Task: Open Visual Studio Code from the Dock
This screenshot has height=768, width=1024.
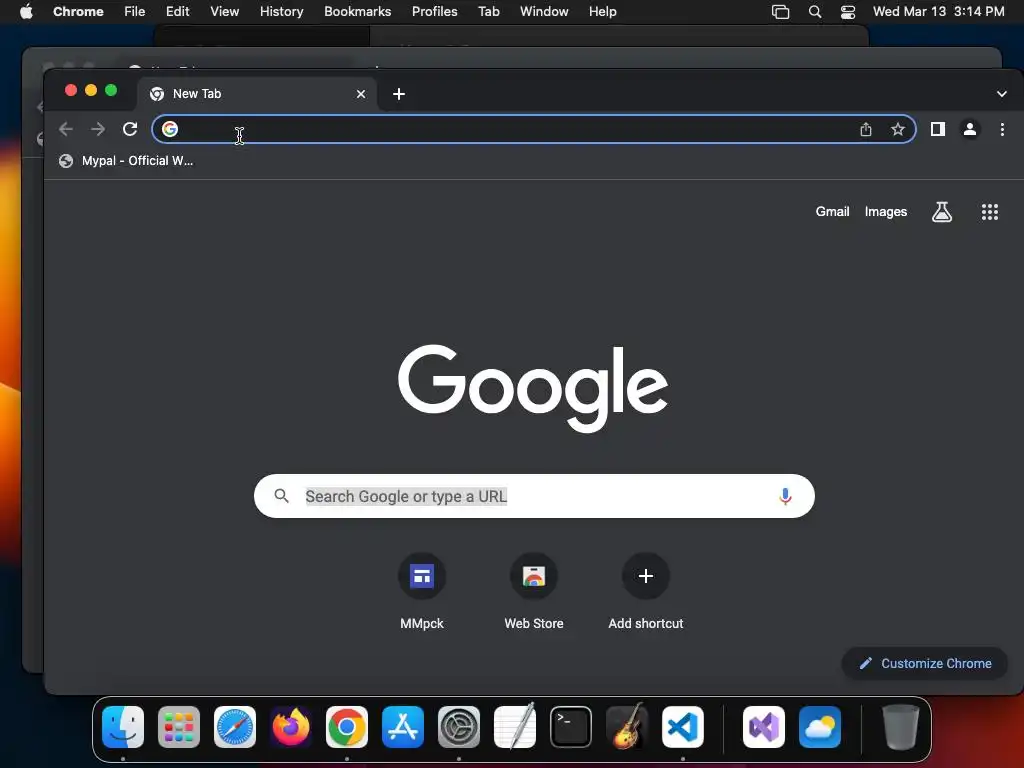Action: point(682,727)
